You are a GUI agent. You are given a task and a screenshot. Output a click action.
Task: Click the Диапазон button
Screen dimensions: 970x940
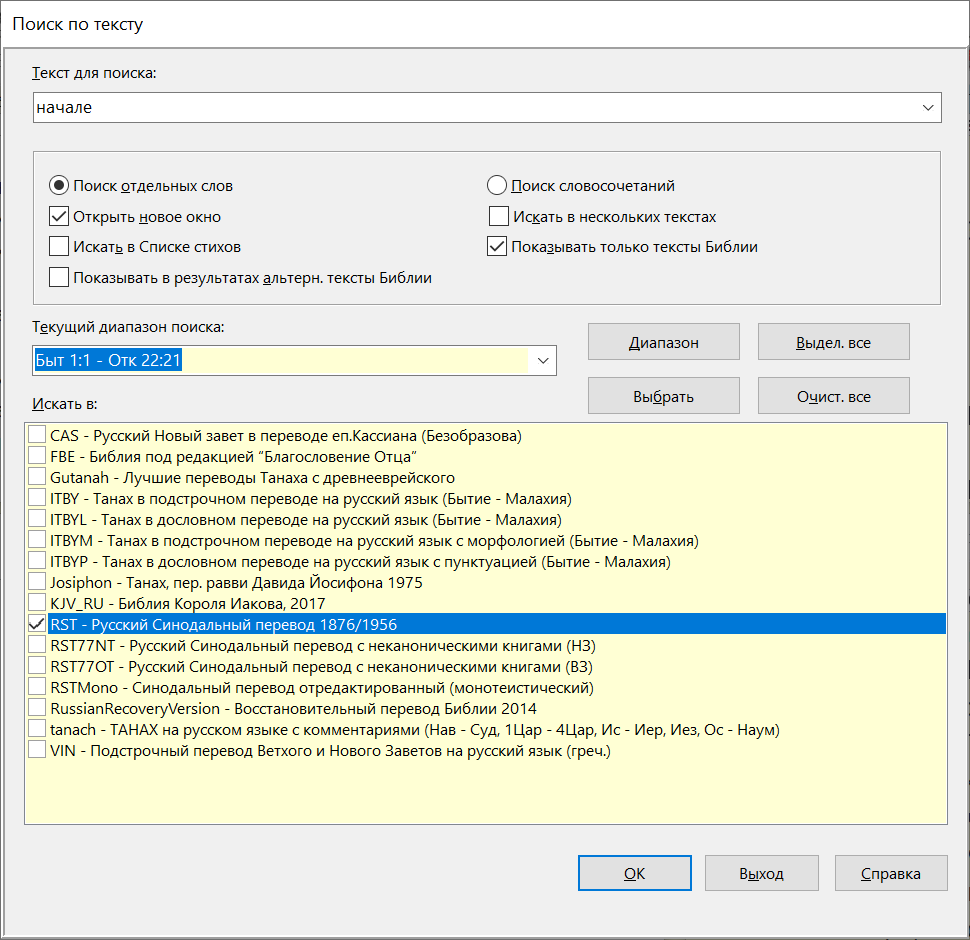pos(664,341)
